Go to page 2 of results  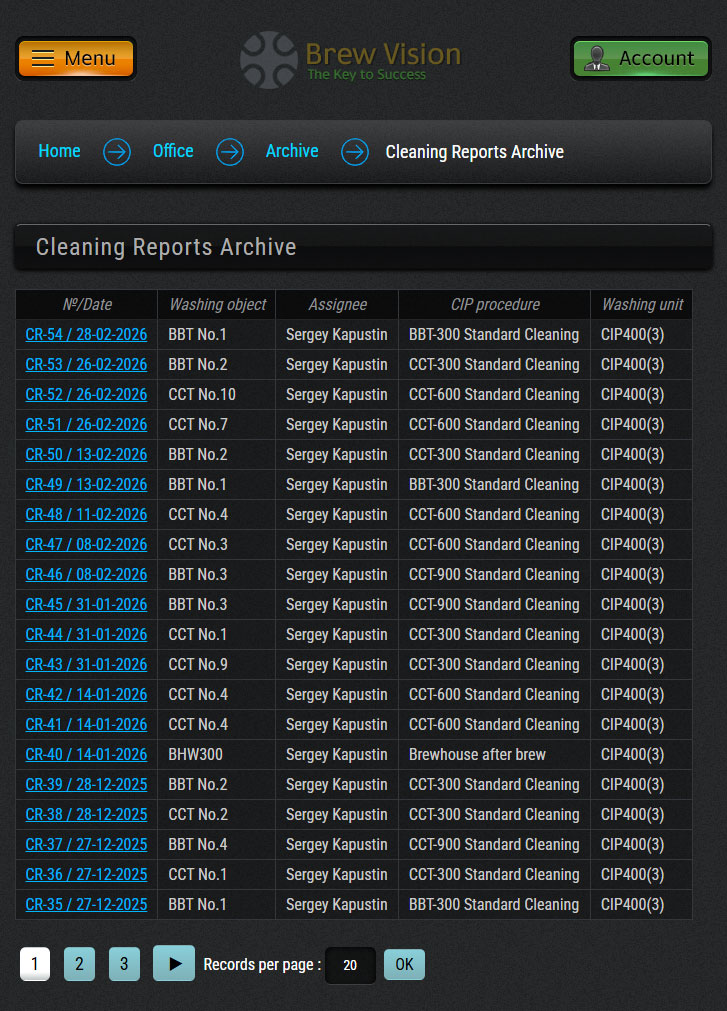[79, 965]
